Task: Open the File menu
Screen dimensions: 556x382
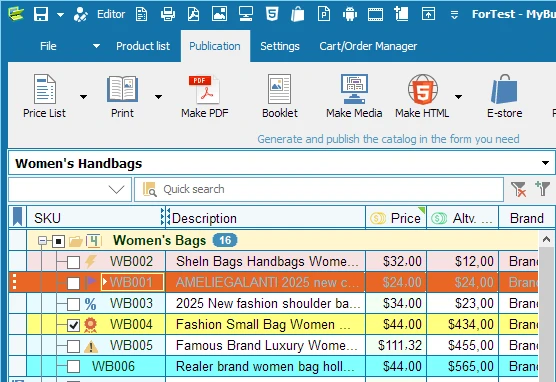Action: click(x=48, y=46)
